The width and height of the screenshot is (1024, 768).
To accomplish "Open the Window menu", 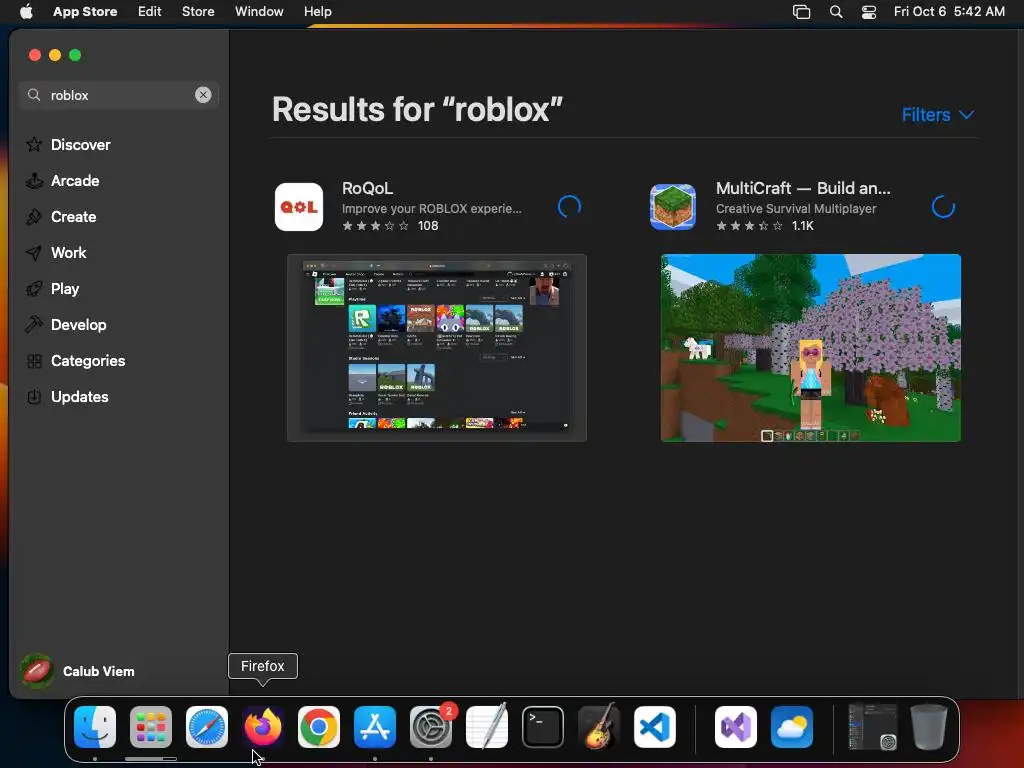I will click(259, 12).
